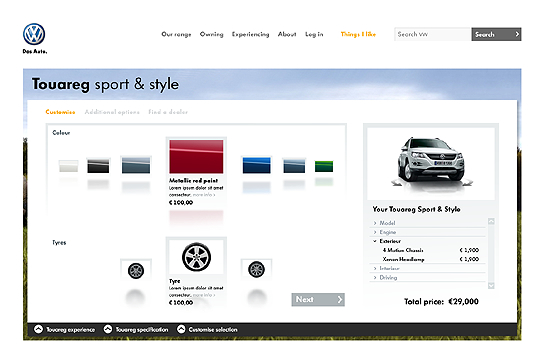Select the Xenon Headlamp row
This screenshot has height=363, width=544.
tap(430, 259)
